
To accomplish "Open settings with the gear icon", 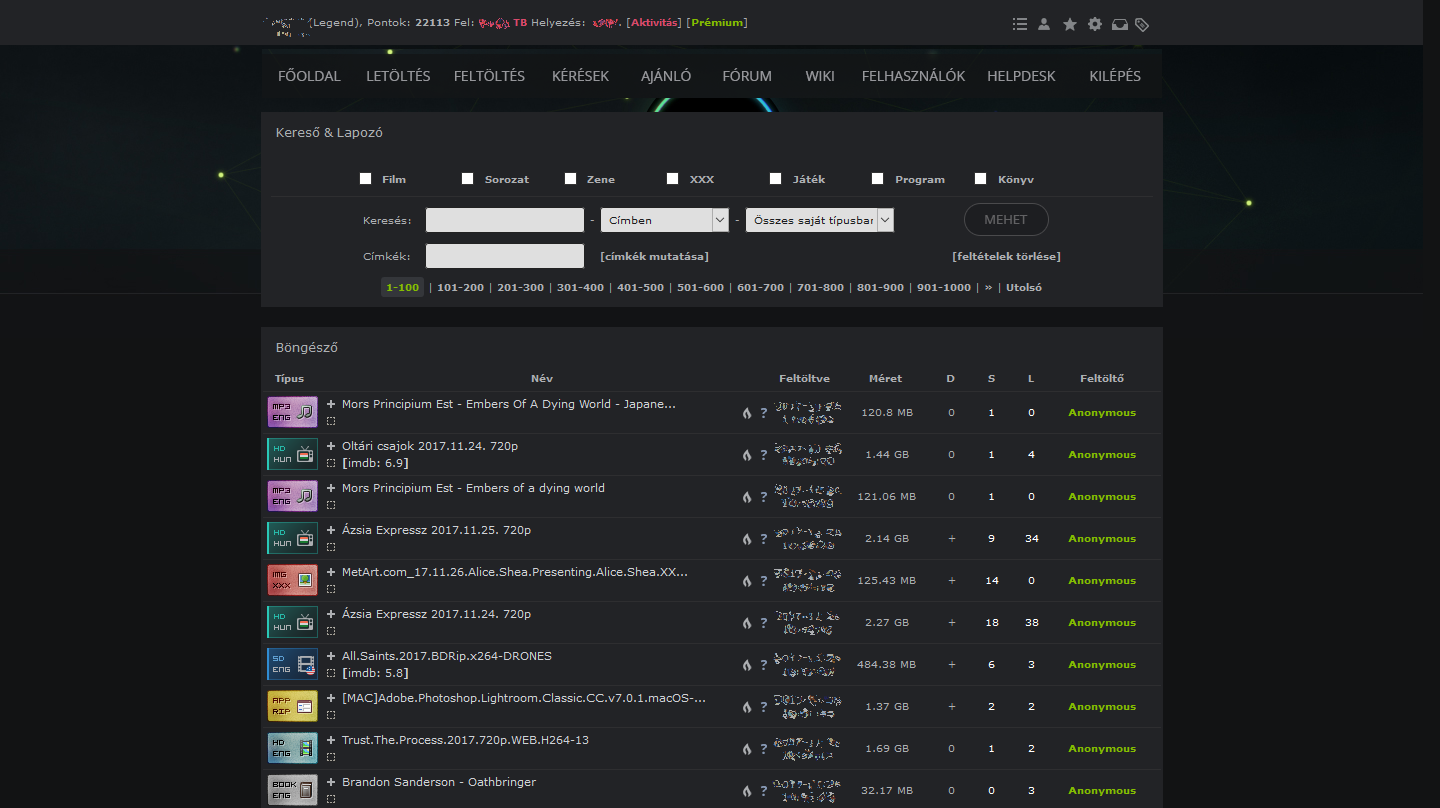I will pos(1095,24).
